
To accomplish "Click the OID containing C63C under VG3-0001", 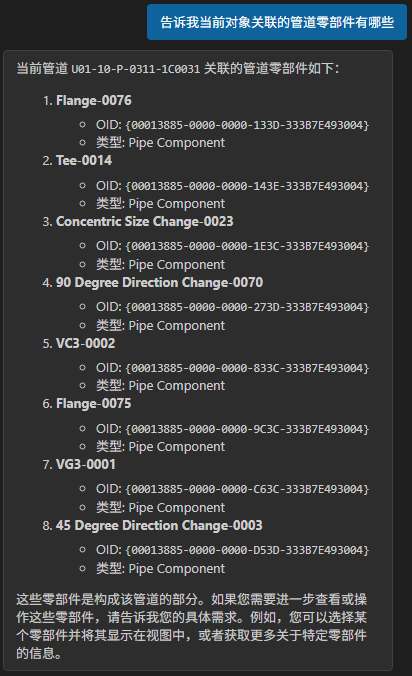I will coord(248,489).
